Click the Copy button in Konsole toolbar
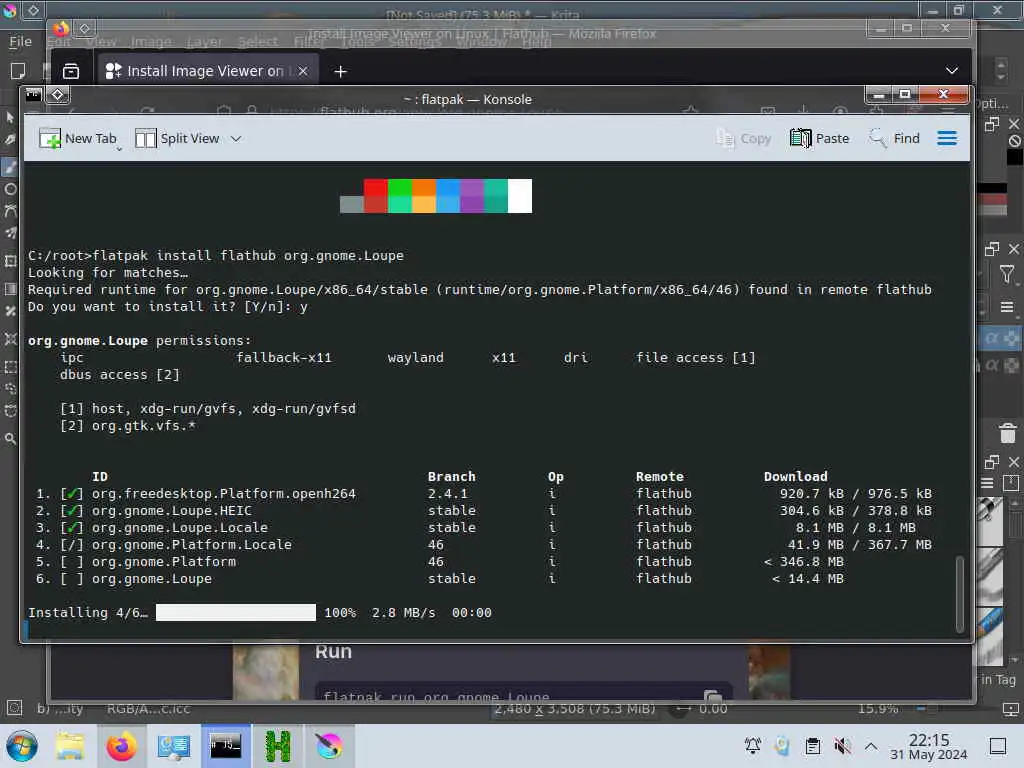The width and height of the screenshot is (1024, 768). 743,138
